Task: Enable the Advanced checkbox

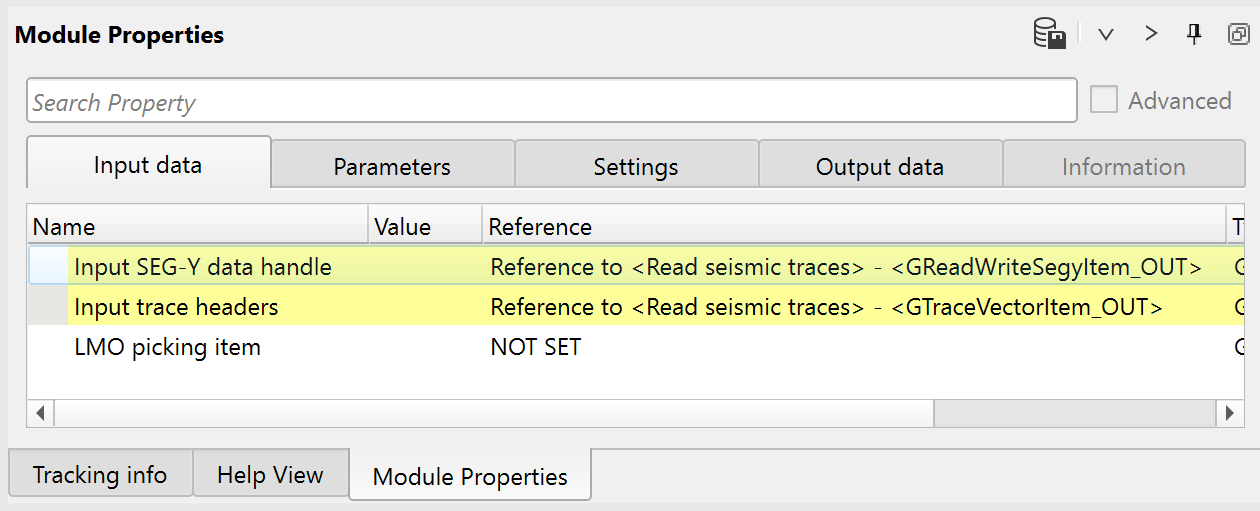Action: tap(1104, 101)
